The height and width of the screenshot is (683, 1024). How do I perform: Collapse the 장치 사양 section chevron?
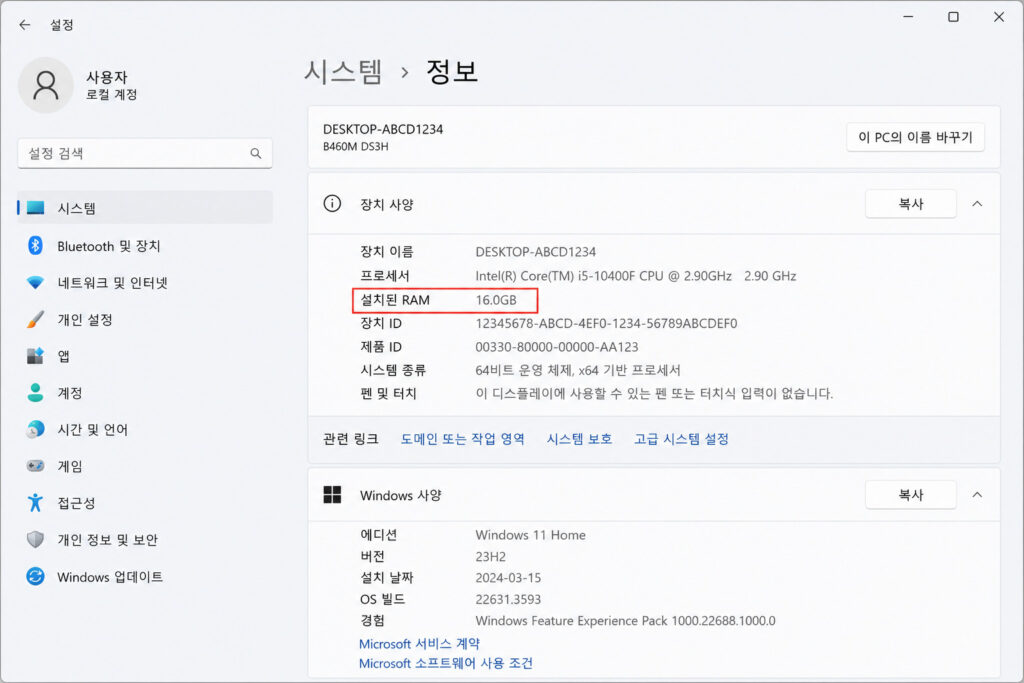(977, 204)
